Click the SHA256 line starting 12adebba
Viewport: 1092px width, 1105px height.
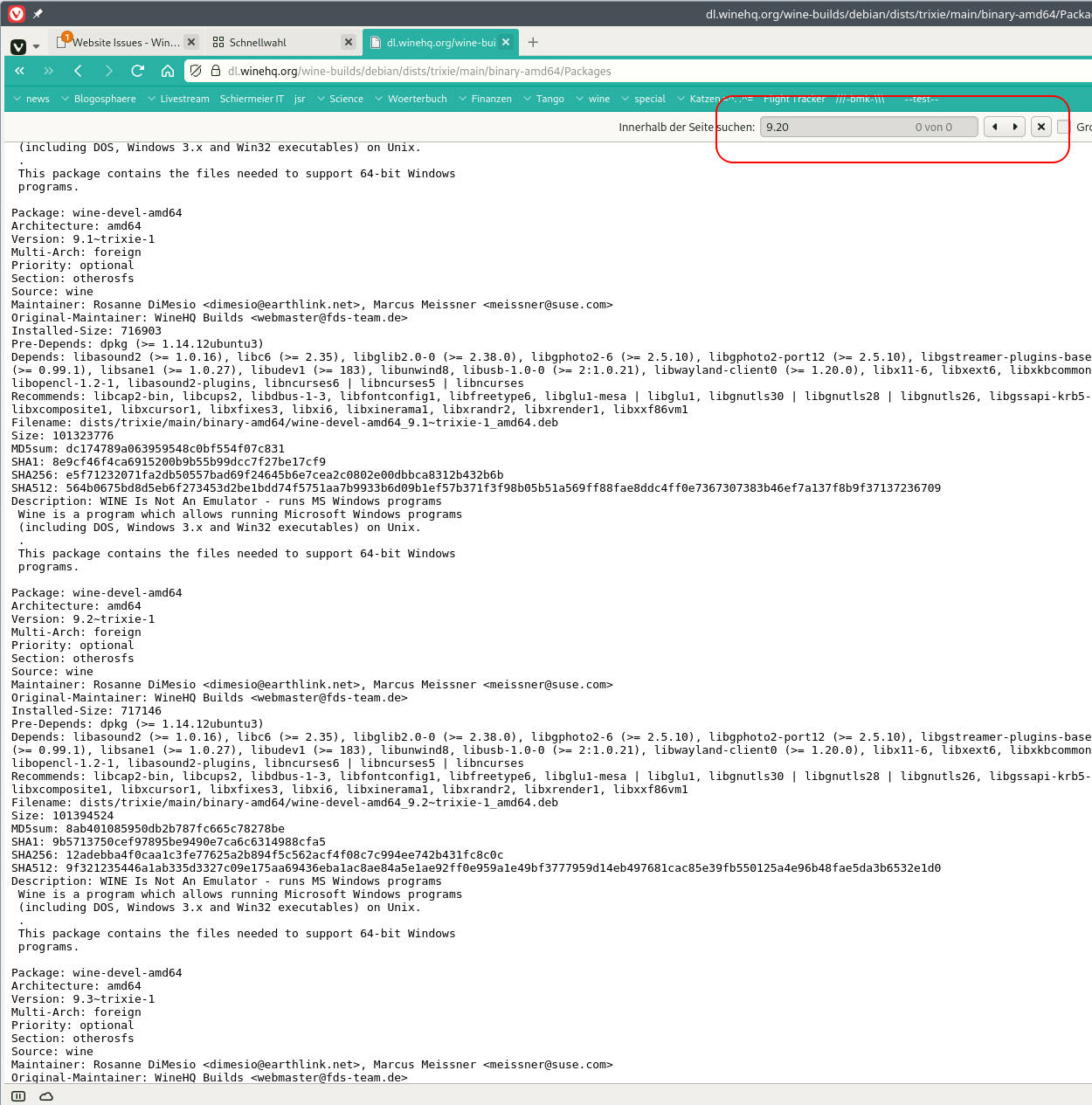(x=258, y=855)
